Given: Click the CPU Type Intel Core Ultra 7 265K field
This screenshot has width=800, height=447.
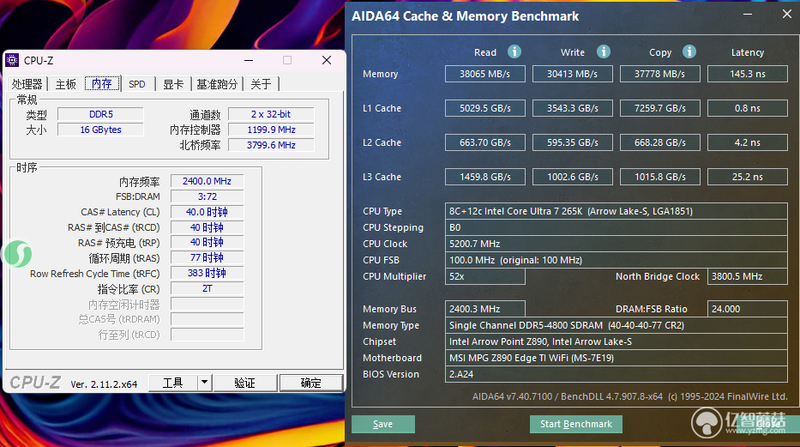Looking at the screenshot, I should tap(616, 211).
